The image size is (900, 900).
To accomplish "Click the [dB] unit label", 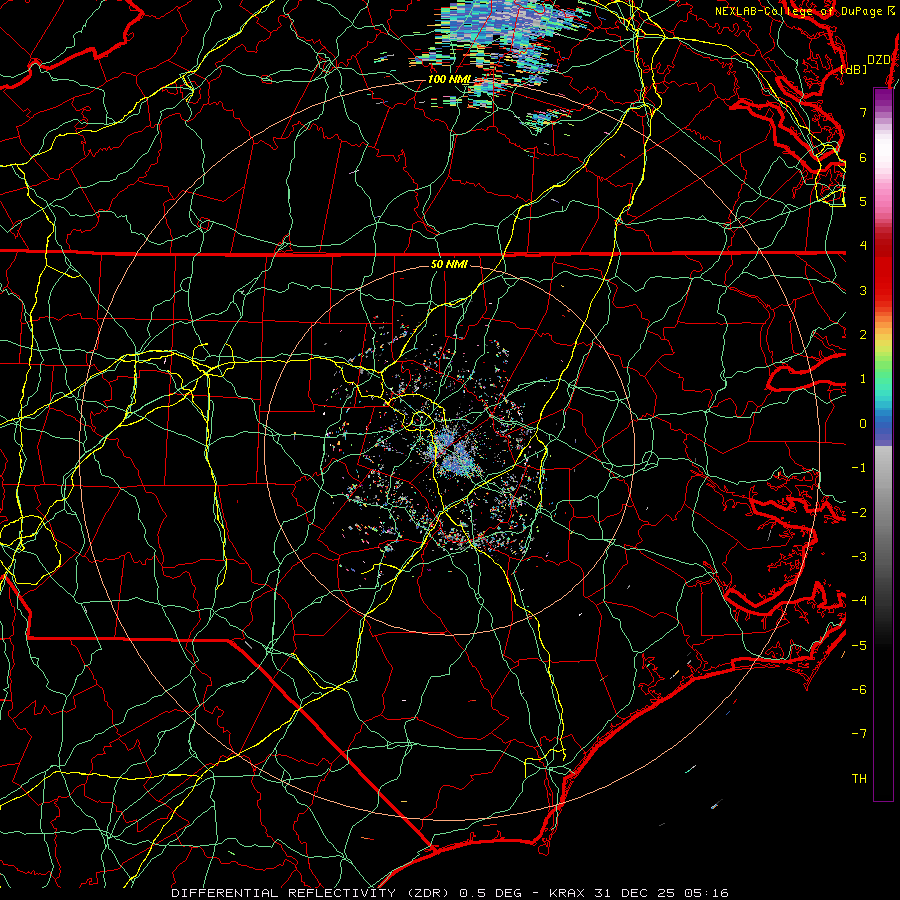I will pos(854,70).
